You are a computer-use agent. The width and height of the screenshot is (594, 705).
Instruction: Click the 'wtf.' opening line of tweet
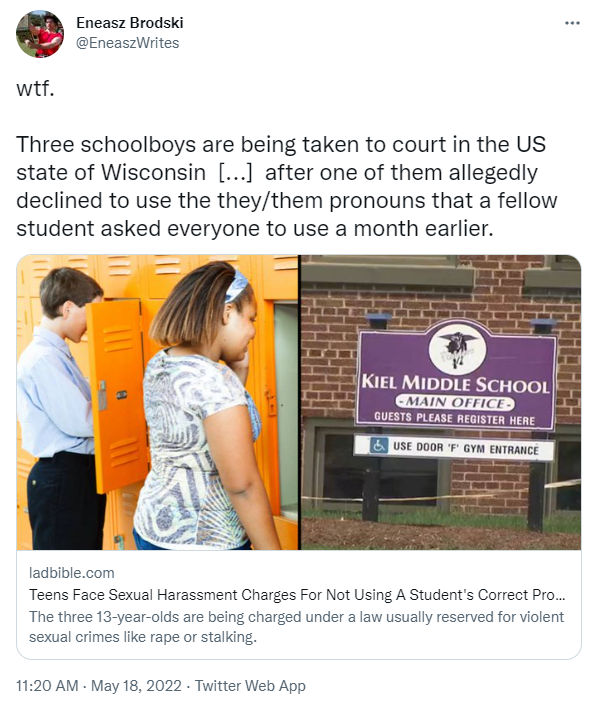[x=35, y=88]
